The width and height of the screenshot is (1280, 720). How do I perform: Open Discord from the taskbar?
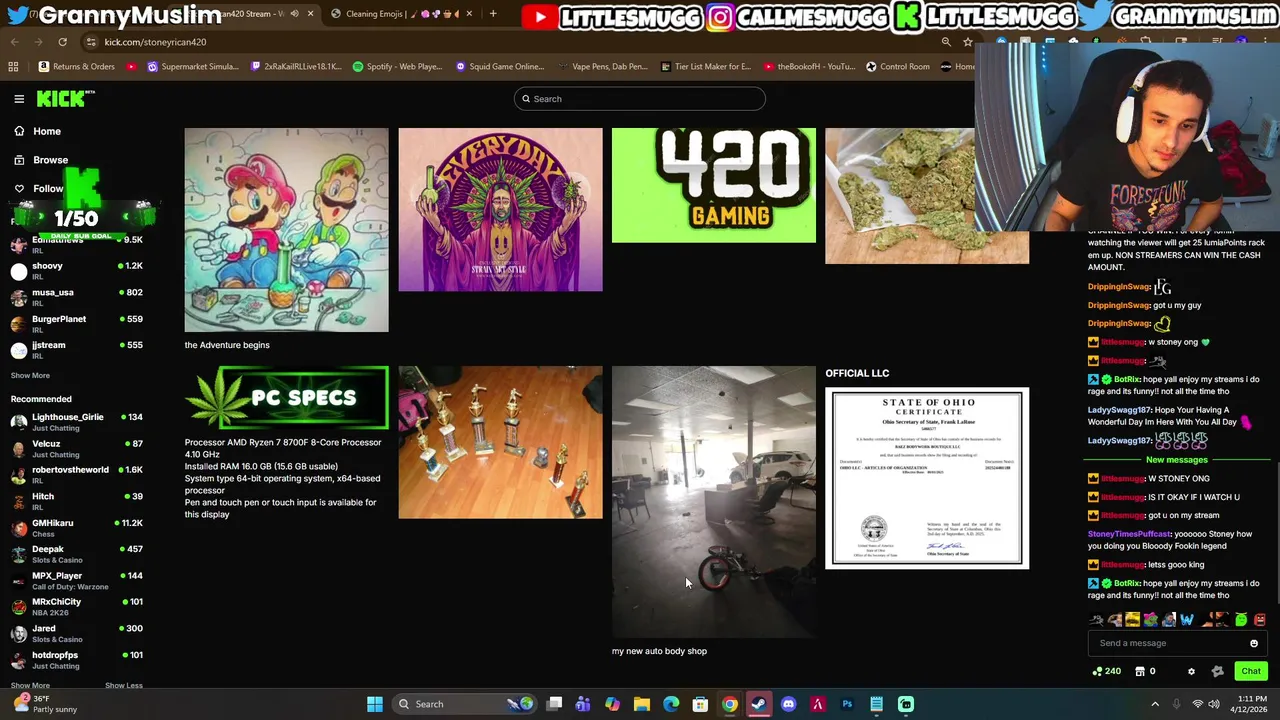point(788,704)
